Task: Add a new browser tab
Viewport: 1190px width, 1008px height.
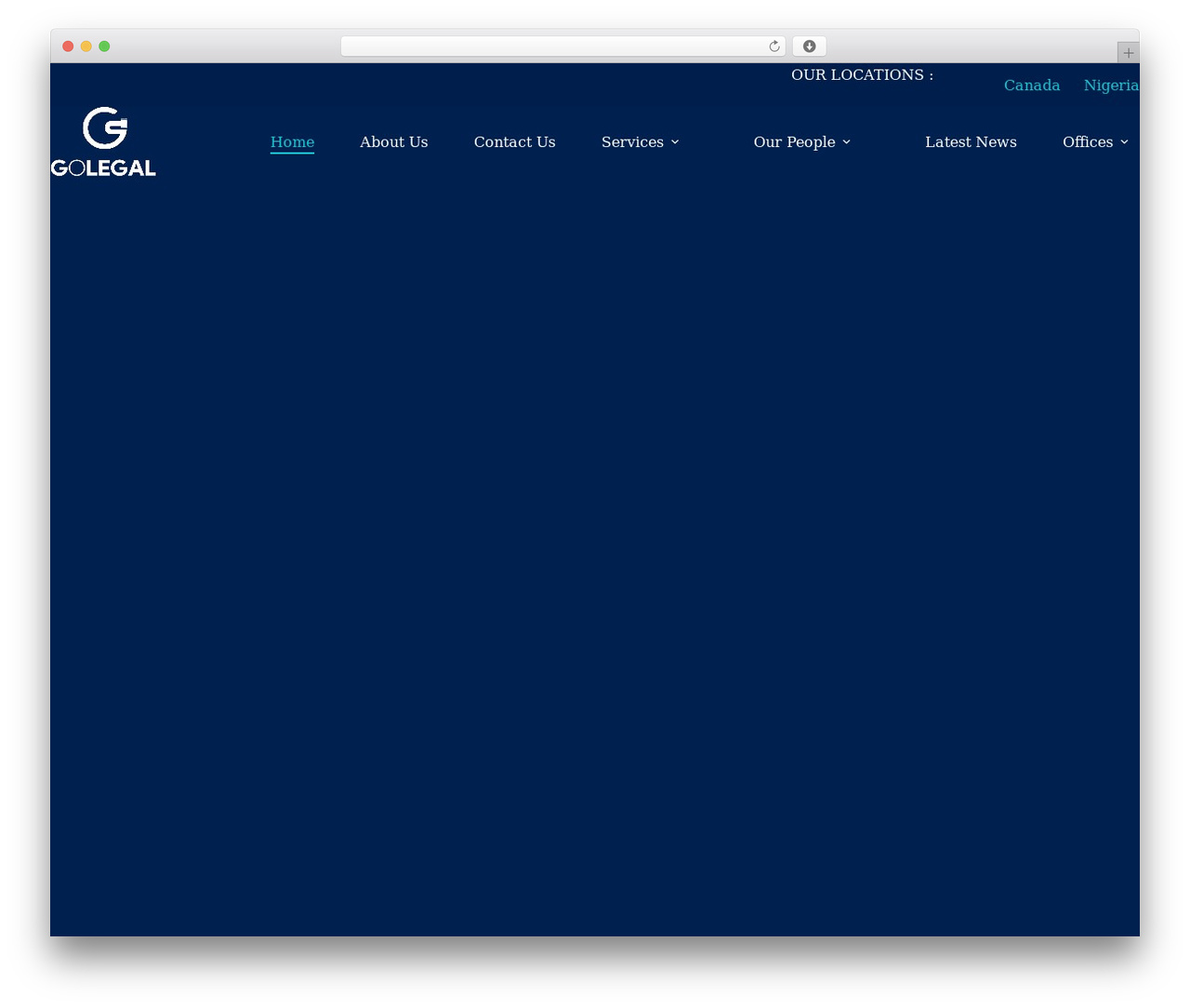Action: (1128, 53)
